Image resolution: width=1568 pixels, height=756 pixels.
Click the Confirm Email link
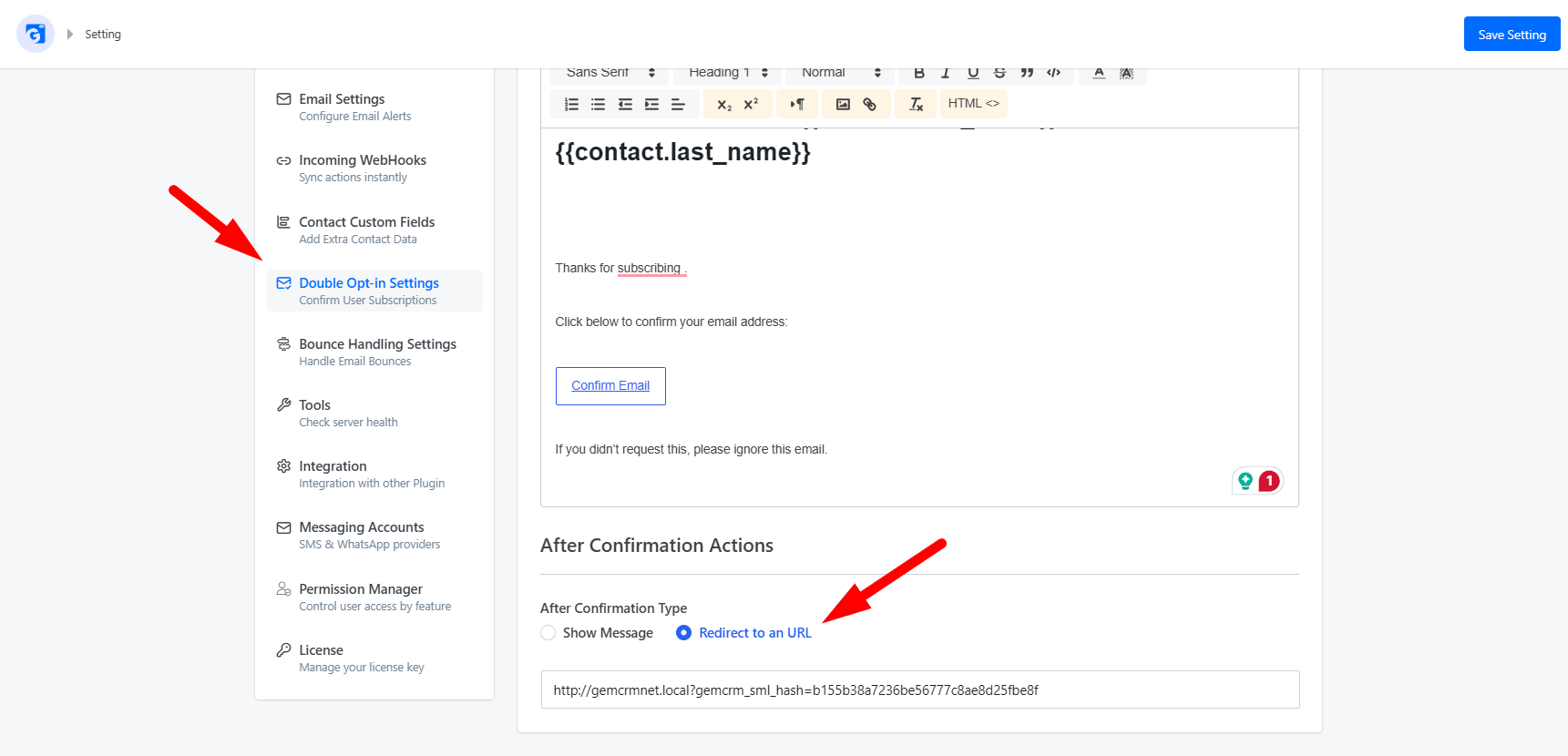point(610,386)
